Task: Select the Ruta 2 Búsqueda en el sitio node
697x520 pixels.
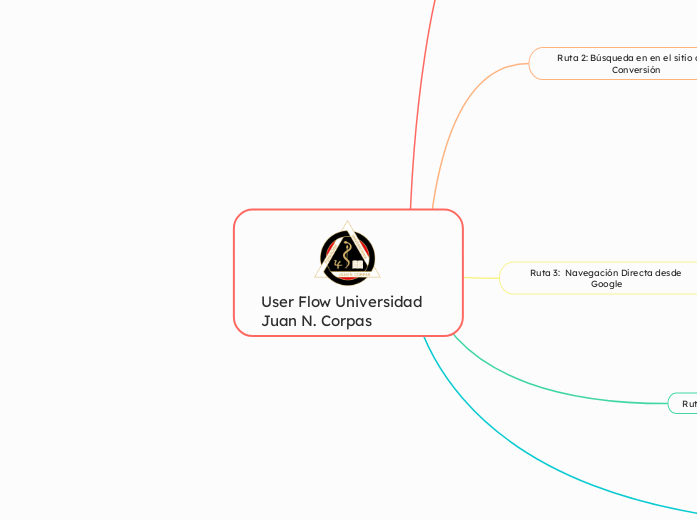Action: (613, 64)
